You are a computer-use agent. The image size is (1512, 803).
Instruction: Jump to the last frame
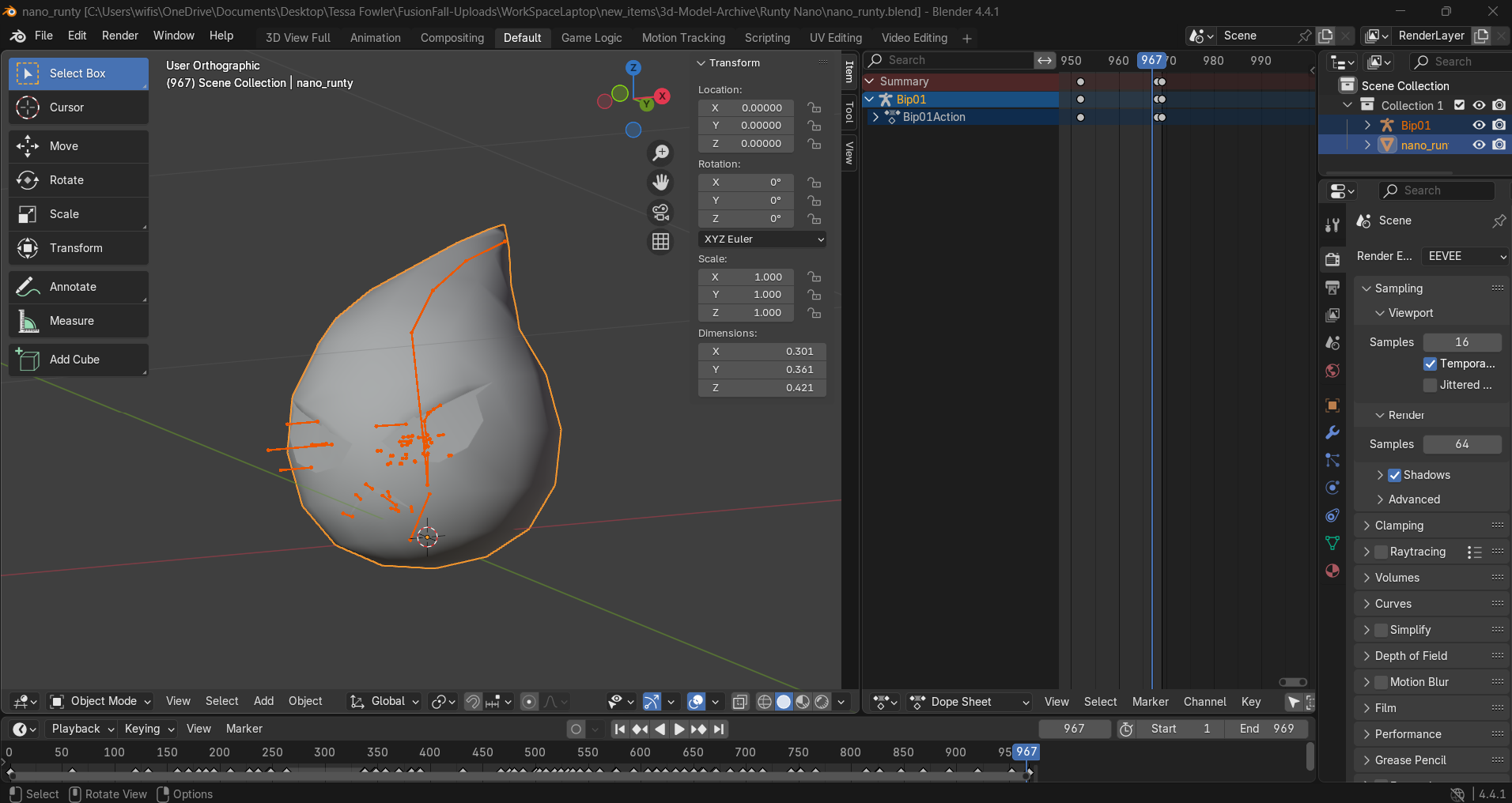[x=718, y=729]
